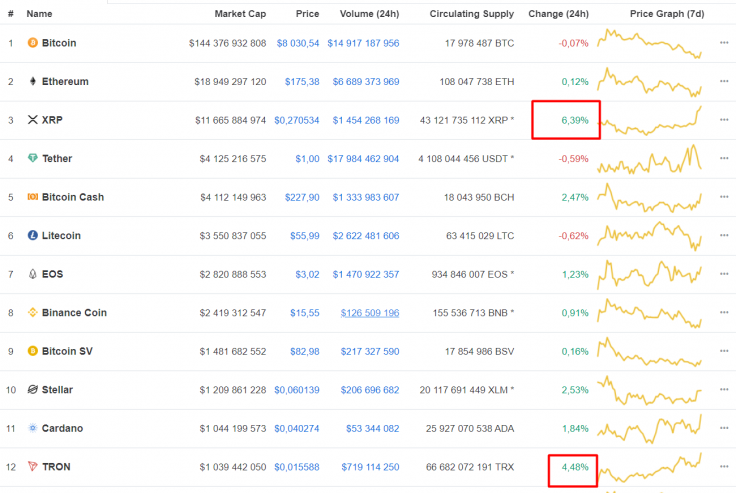Click the Bitcoin Cash logo icon
The width and height of the screenshot is (736, 493).
[32, 197]
